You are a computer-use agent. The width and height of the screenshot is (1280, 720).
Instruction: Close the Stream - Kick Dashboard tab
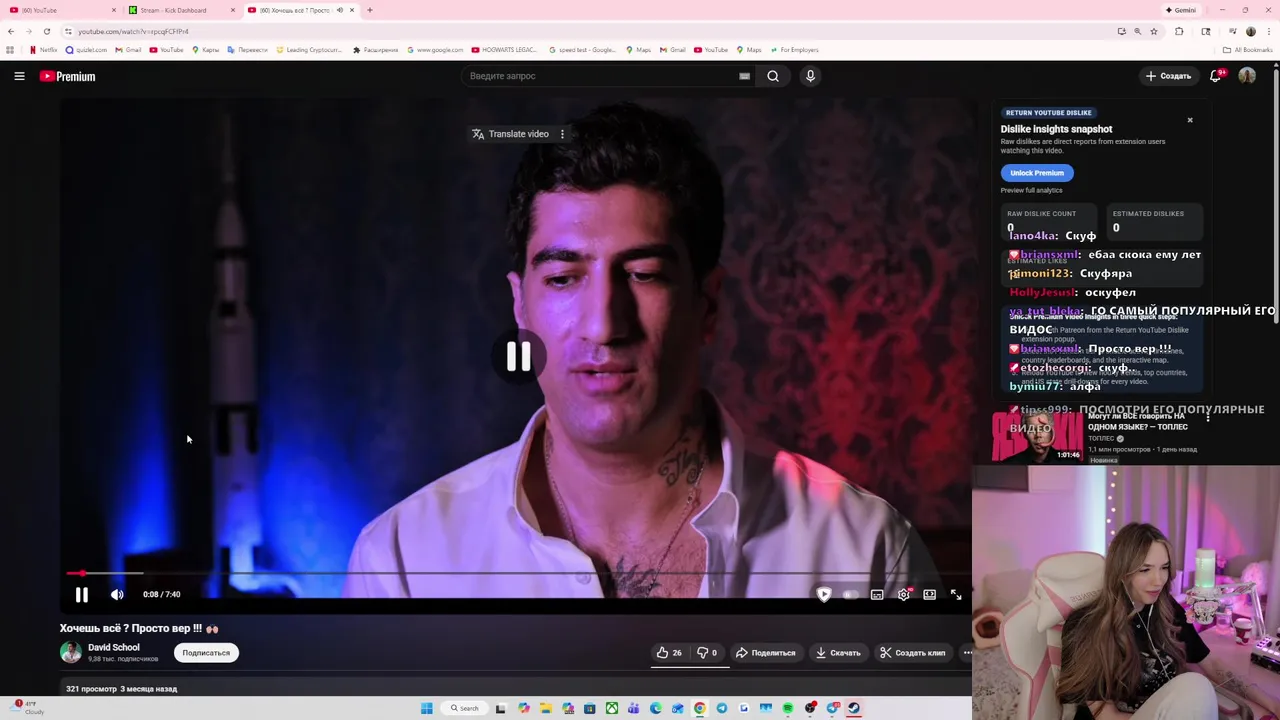(x=233, y=10)
